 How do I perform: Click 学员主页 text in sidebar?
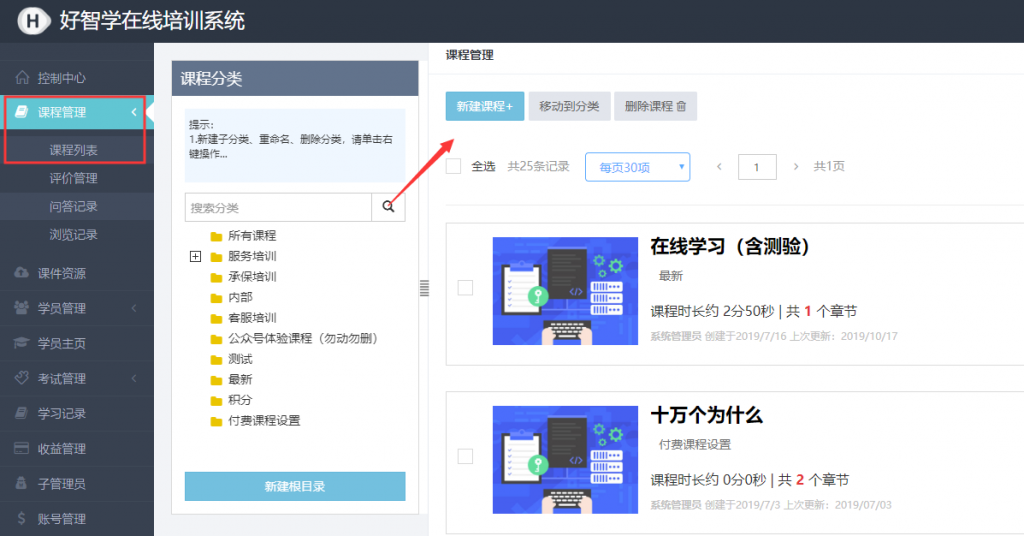click(61, 343)
